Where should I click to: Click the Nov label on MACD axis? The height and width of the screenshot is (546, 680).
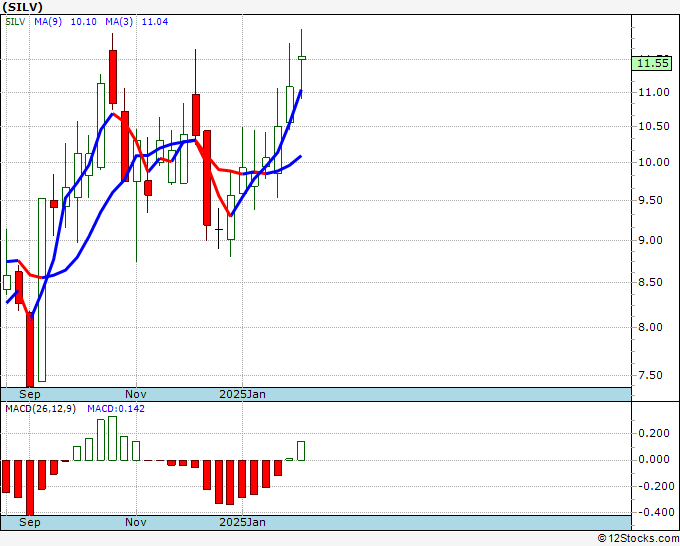click(x=136, y=522)
